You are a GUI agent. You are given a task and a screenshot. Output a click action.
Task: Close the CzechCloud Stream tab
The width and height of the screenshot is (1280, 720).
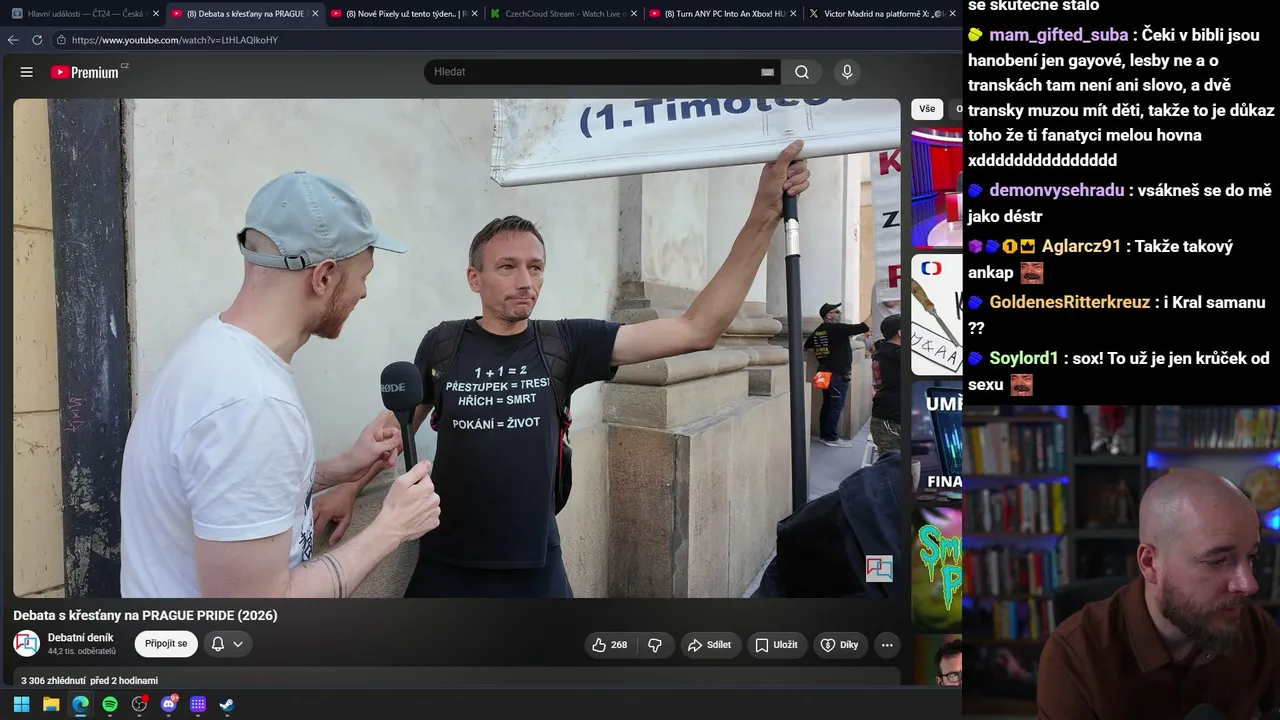click(x=635, y=14)
